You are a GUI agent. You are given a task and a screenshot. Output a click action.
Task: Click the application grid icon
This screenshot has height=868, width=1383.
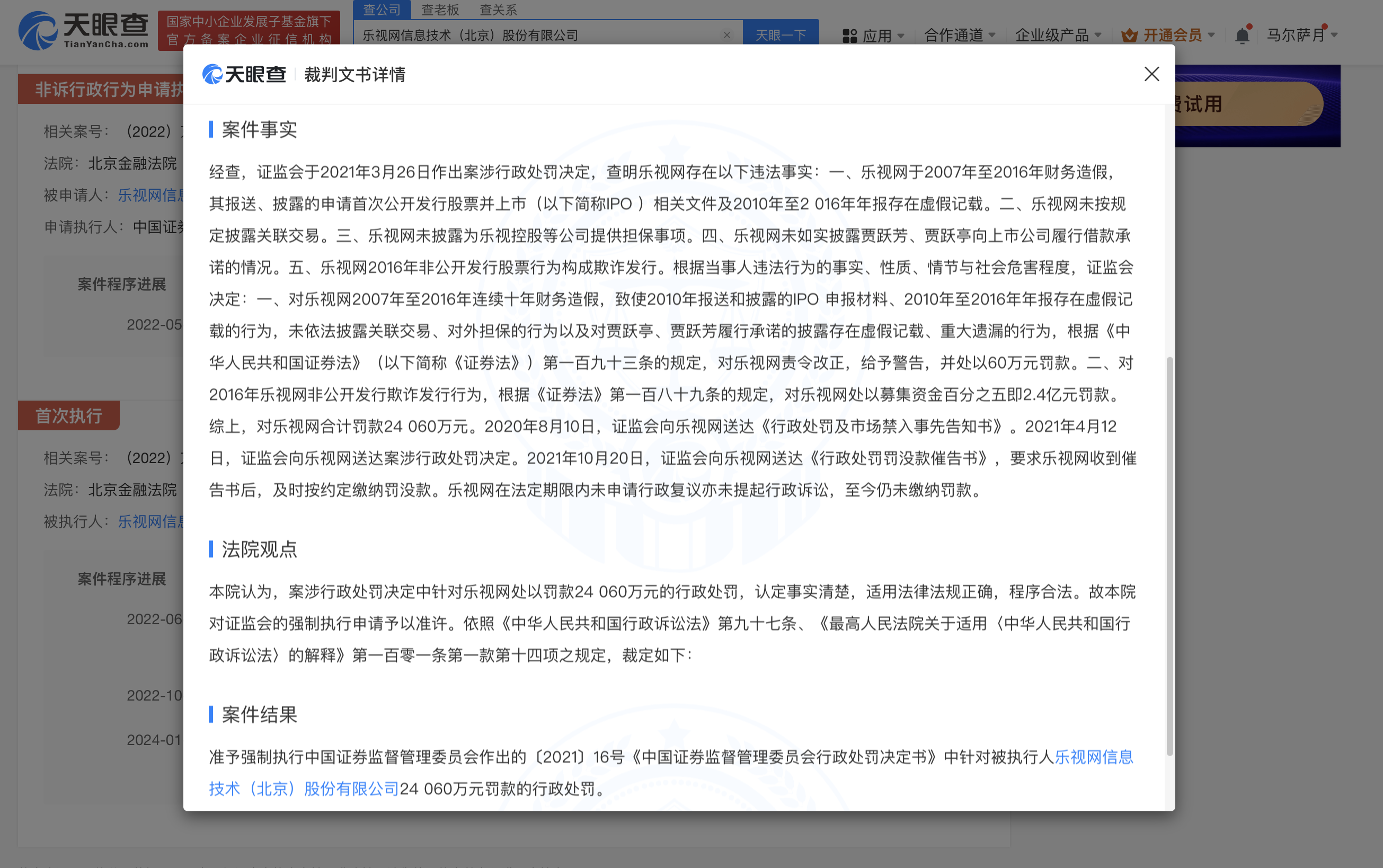pos(849,36)
